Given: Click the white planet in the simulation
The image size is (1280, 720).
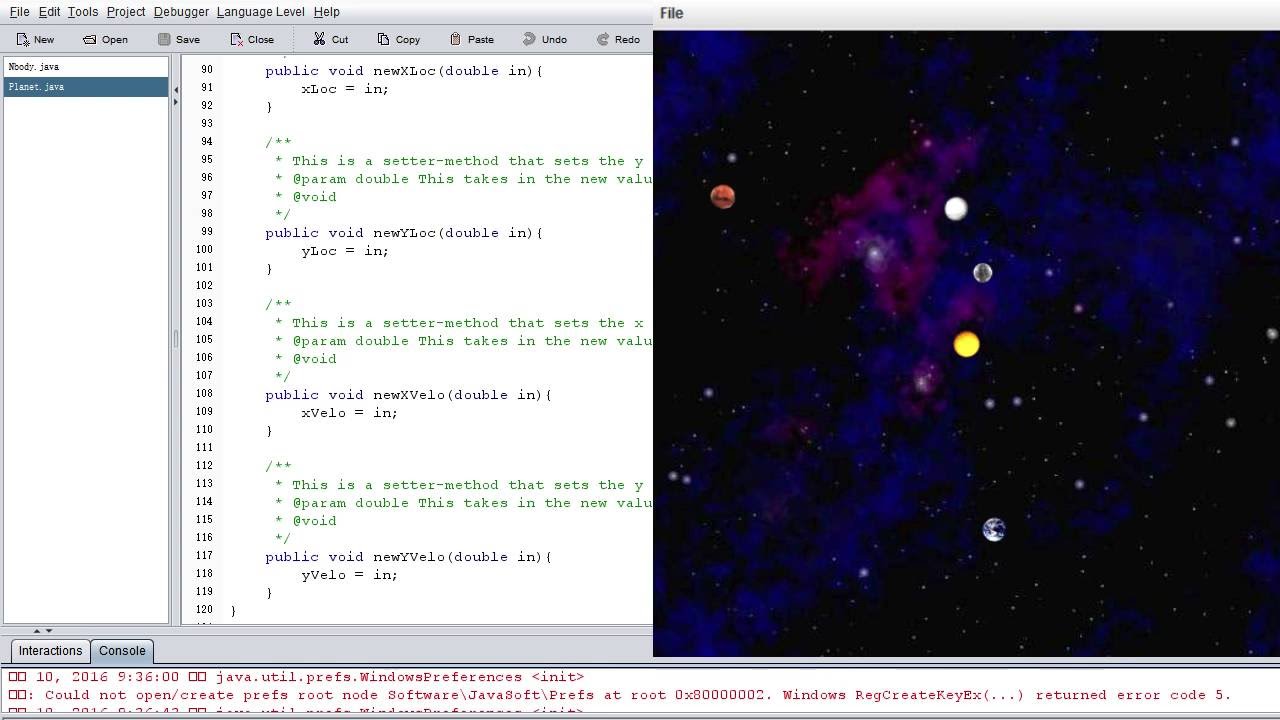Looking at the screenshot, I should click(x=956, y=208).
